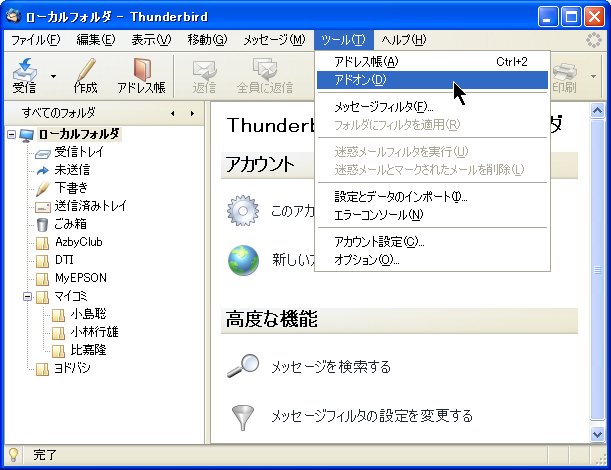The height and width of the screenshot is (470, 611).
Task: Click scrollbar up arrow in content pane
Action: 597,111
